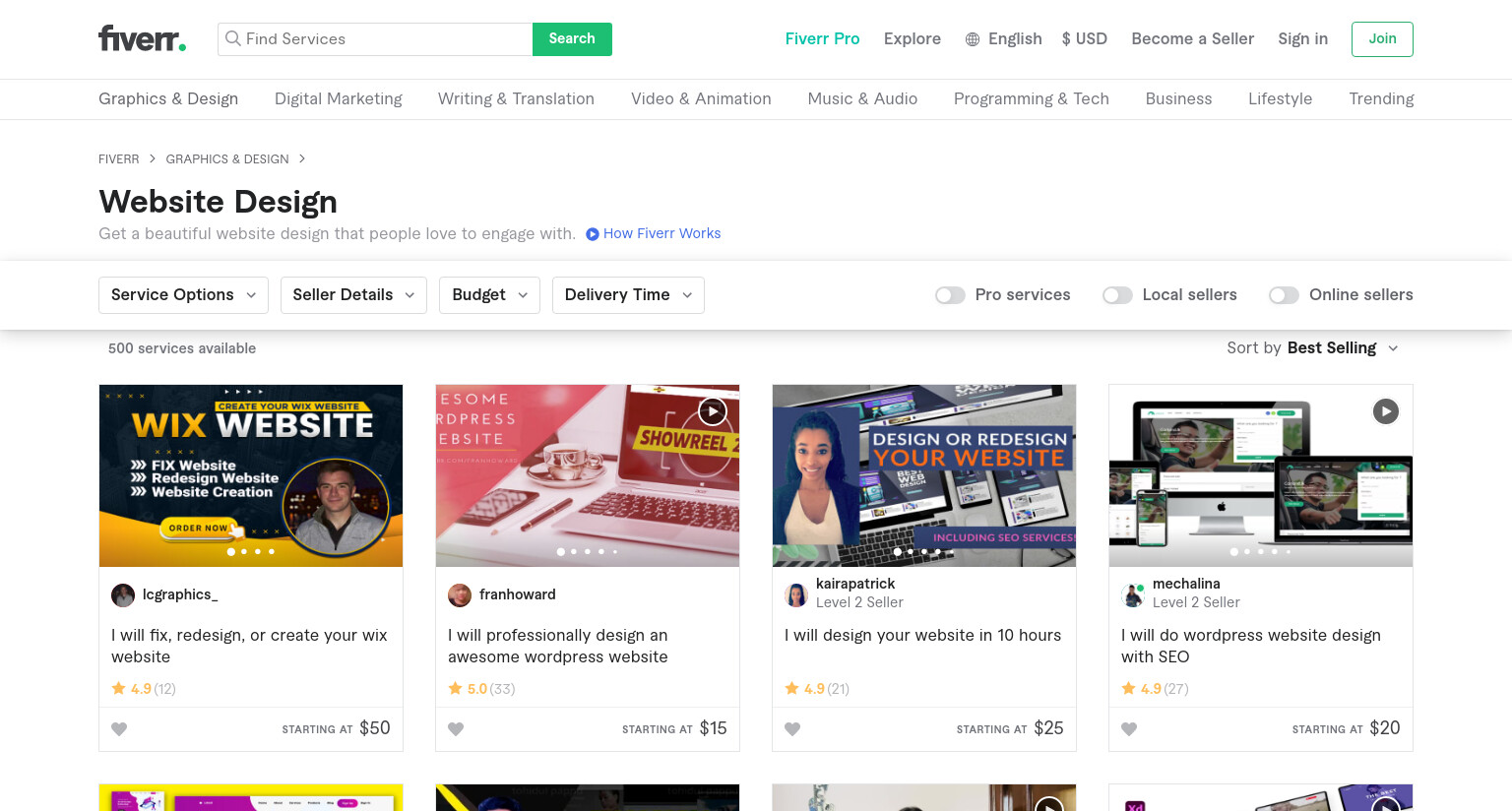Play the franhoward gig video
The image size is (1512, 811).
coord(713,411)
